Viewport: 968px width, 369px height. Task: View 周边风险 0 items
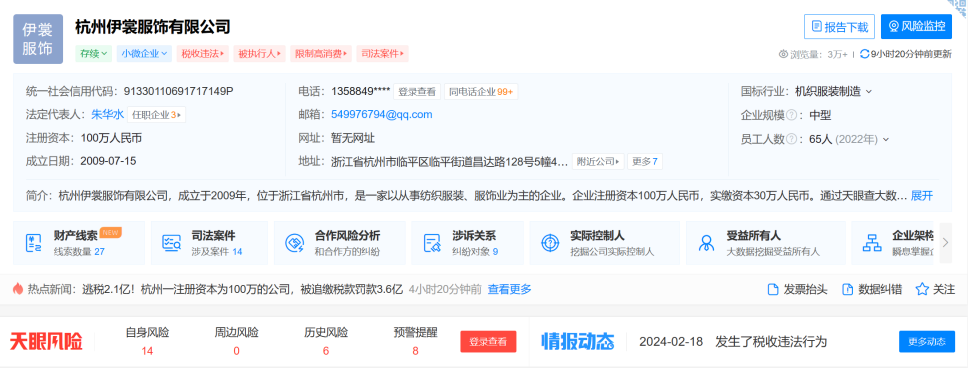click(236, 341)
